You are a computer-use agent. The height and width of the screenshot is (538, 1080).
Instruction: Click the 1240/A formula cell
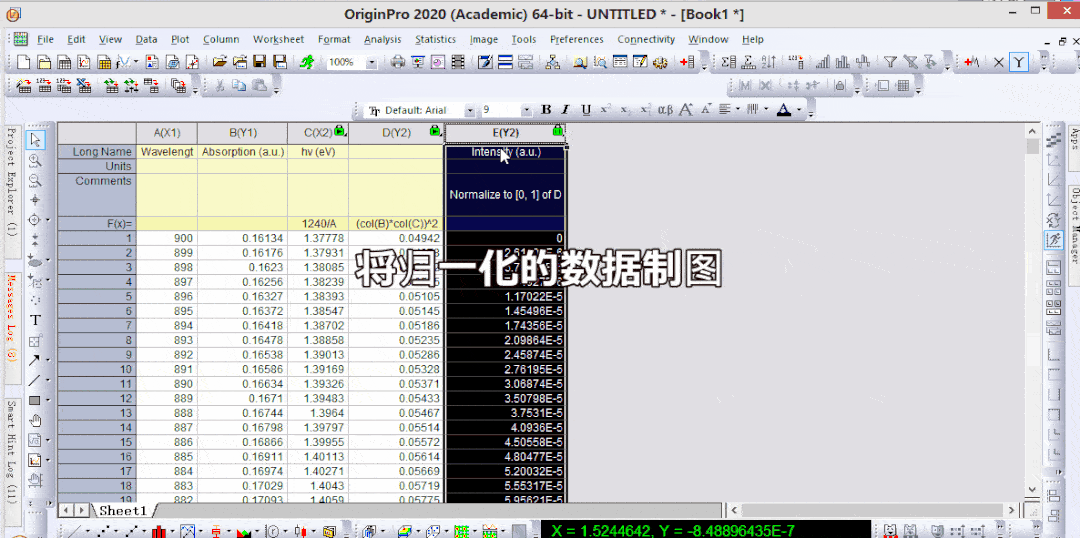[318, 223]
